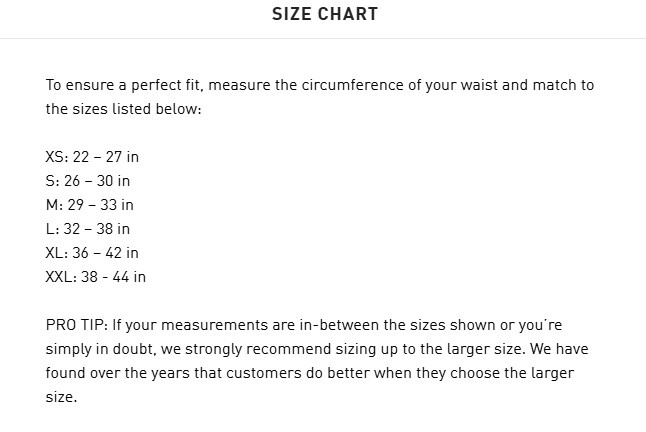646x432 pixels.
Task: Click the SIZE CHART title heading
Action: [325, 14]
